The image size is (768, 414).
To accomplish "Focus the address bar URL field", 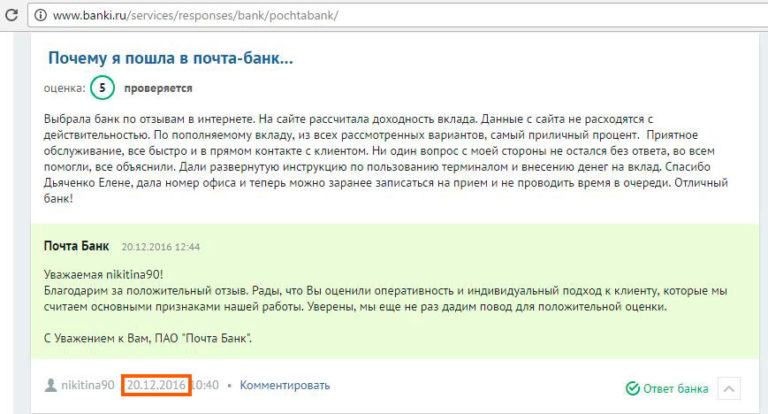I will 398,16.
